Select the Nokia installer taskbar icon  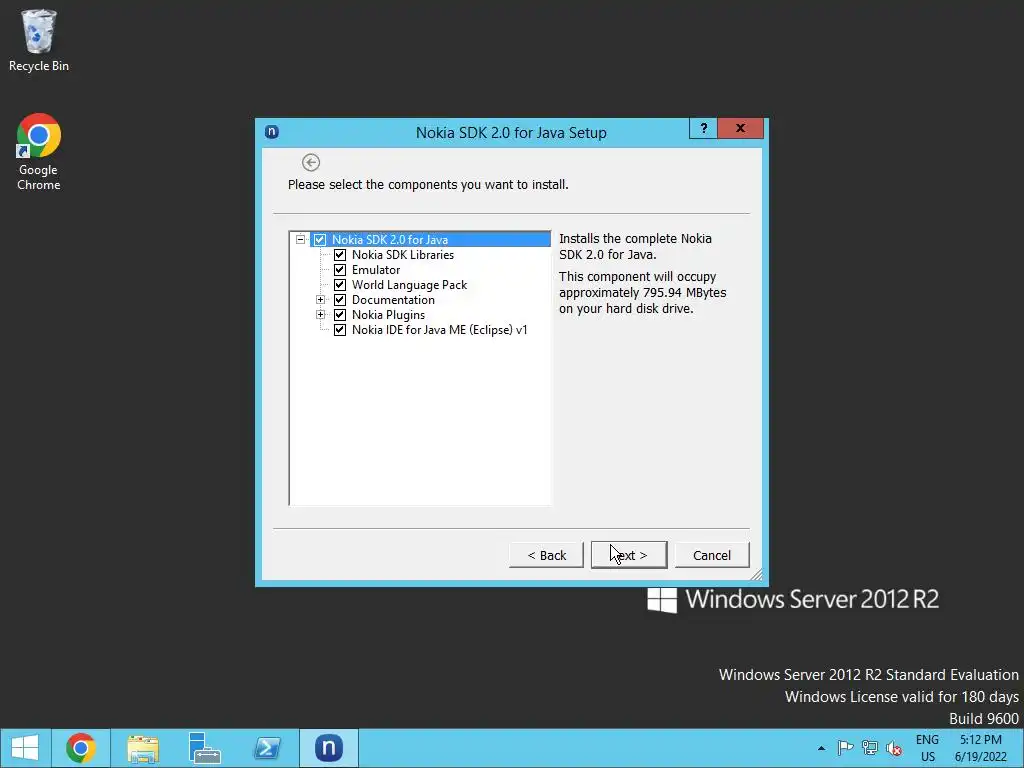point(329,748)
